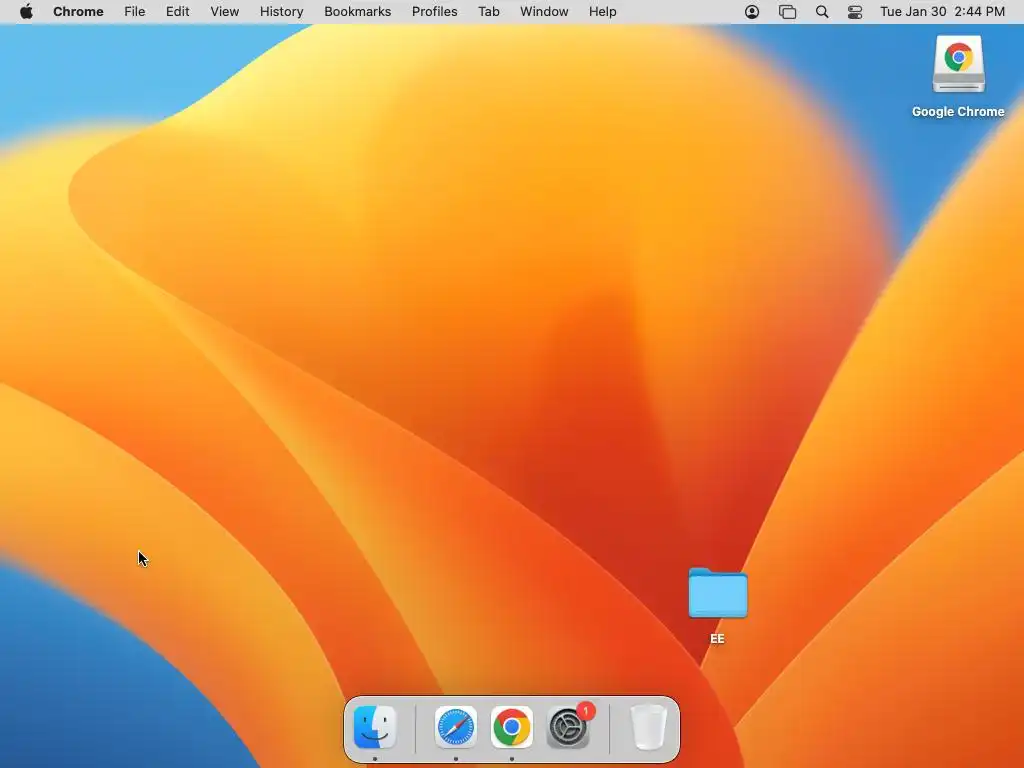Select the Google Chrome disk image icon

click(958, 64)
